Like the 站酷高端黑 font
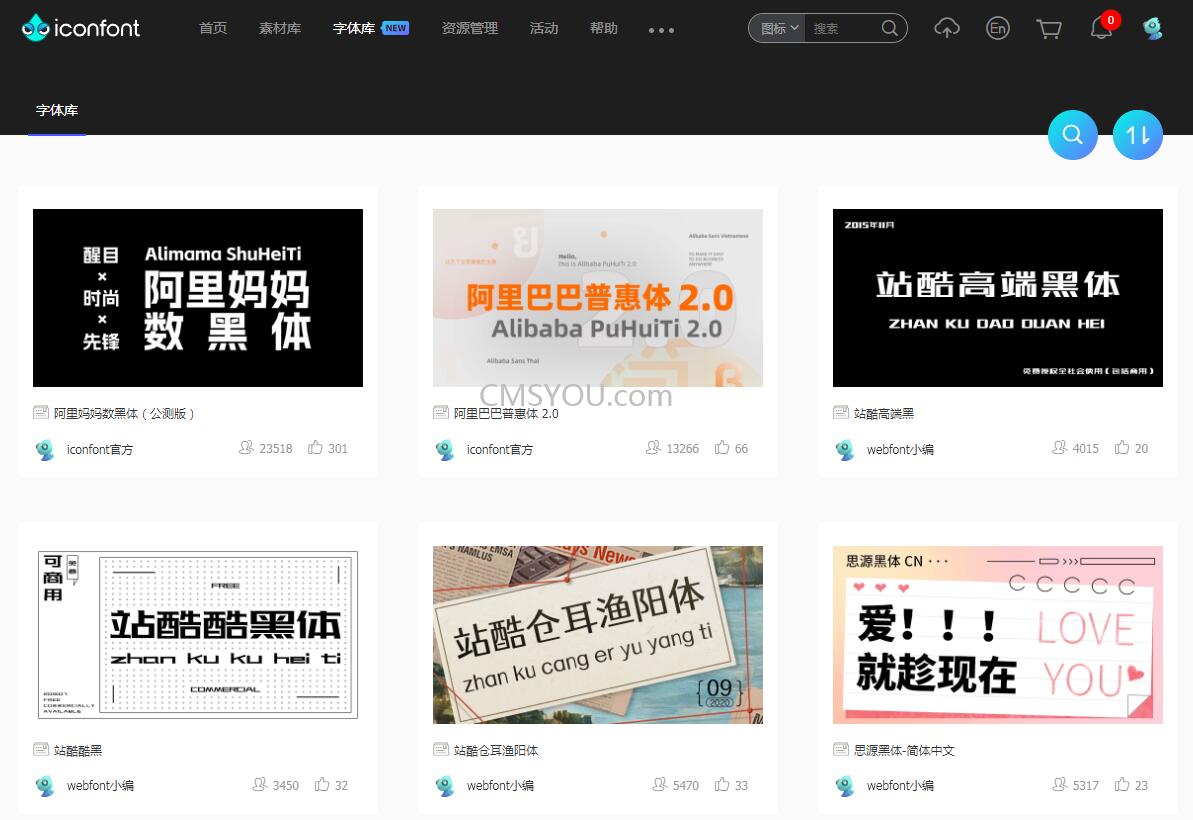The height and width of the screenshot is (820, 1193). (1121, 447)
